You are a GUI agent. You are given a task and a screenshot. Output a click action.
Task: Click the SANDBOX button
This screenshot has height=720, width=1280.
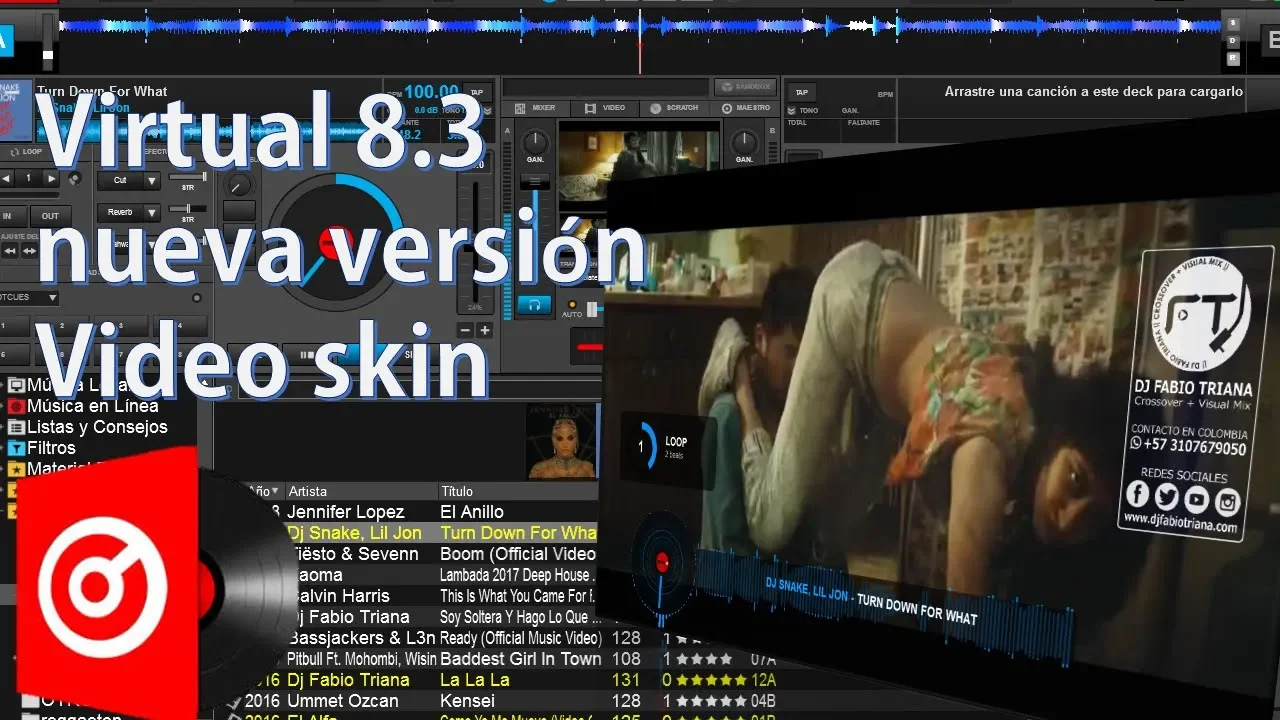[x=743, y=87]
